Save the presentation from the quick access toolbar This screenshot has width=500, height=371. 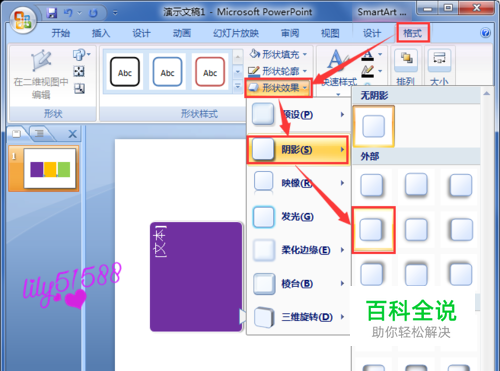pos(52,13)
